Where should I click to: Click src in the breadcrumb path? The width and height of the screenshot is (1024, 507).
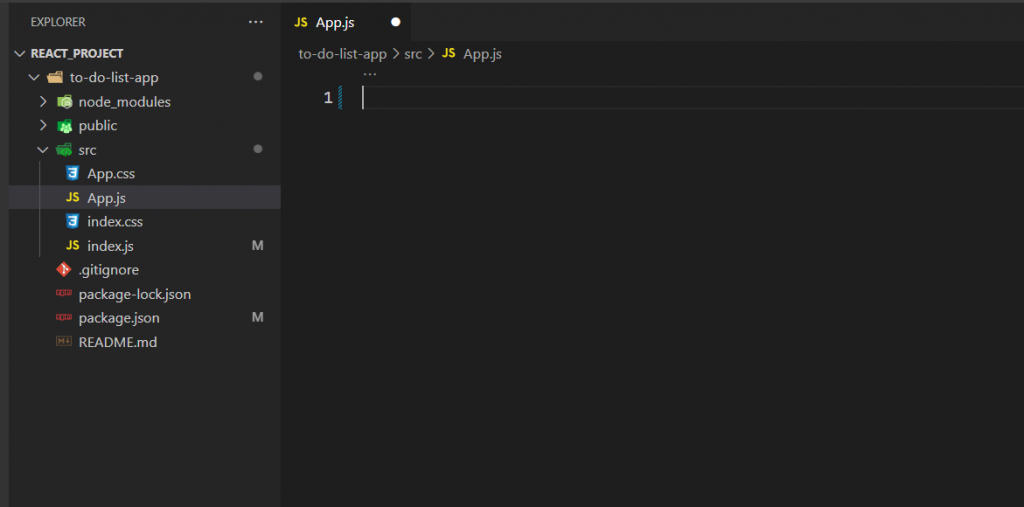pos(413,54)
